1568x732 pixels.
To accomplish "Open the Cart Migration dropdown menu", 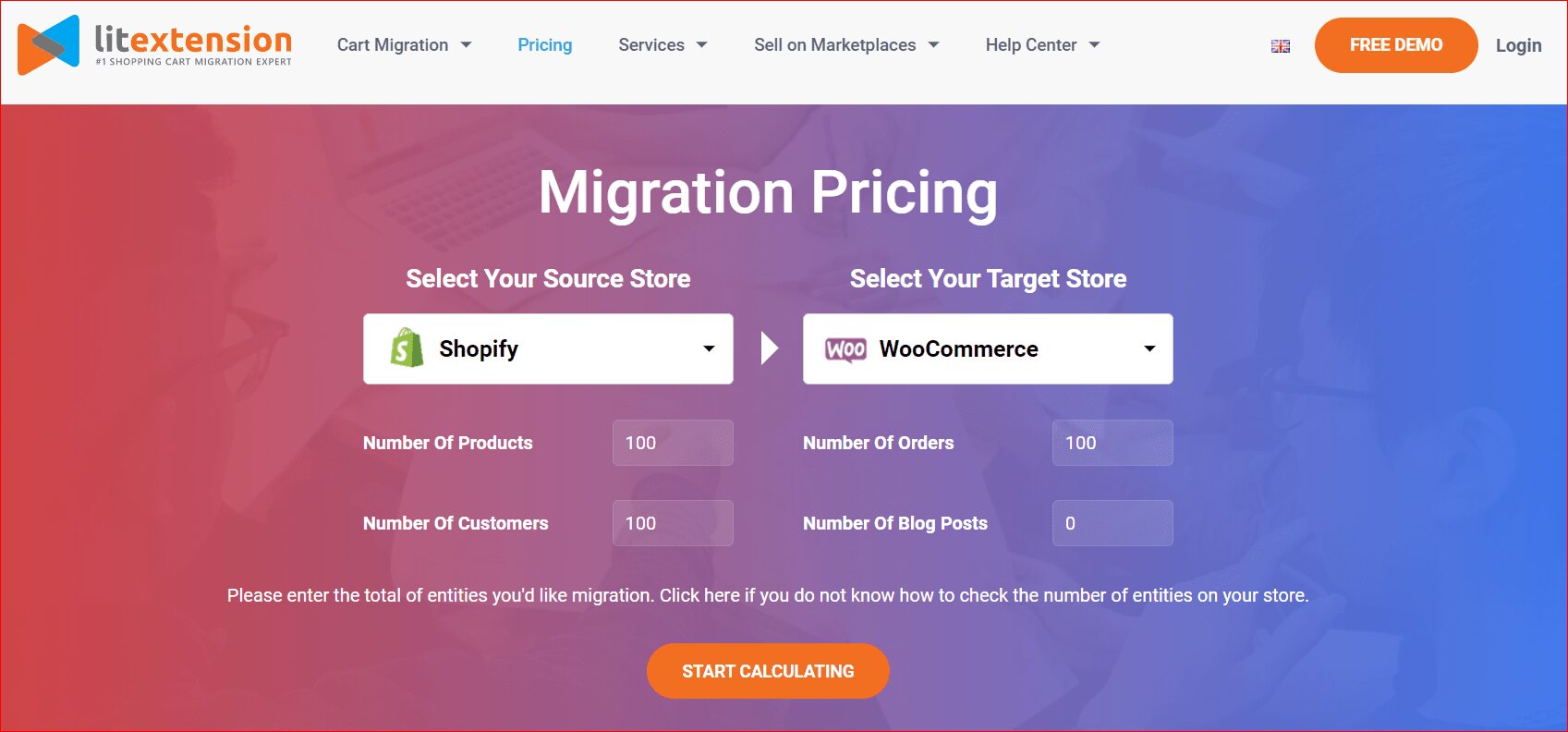I will 405,45.
